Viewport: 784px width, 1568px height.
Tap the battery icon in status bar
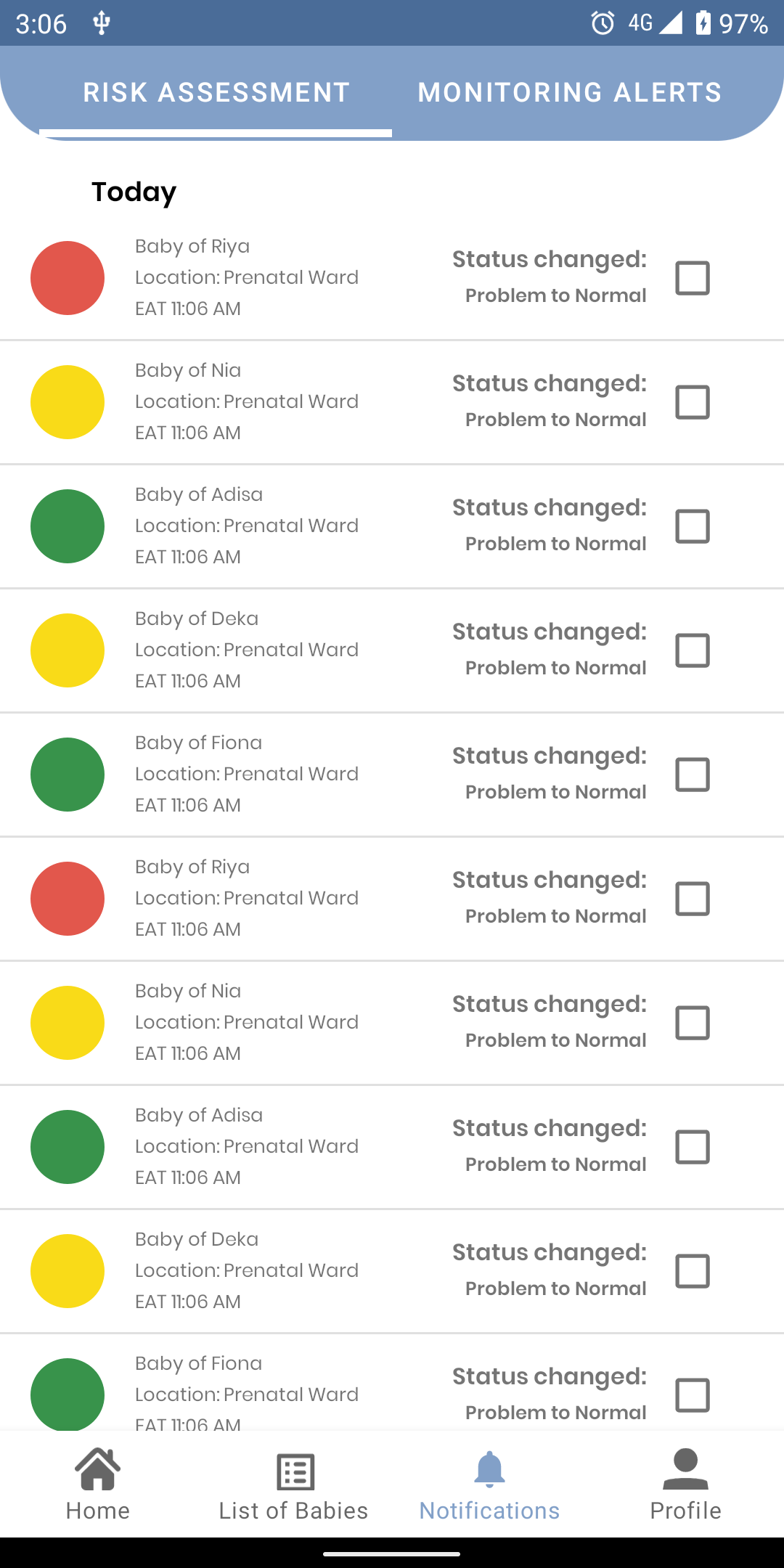point(703,23)
